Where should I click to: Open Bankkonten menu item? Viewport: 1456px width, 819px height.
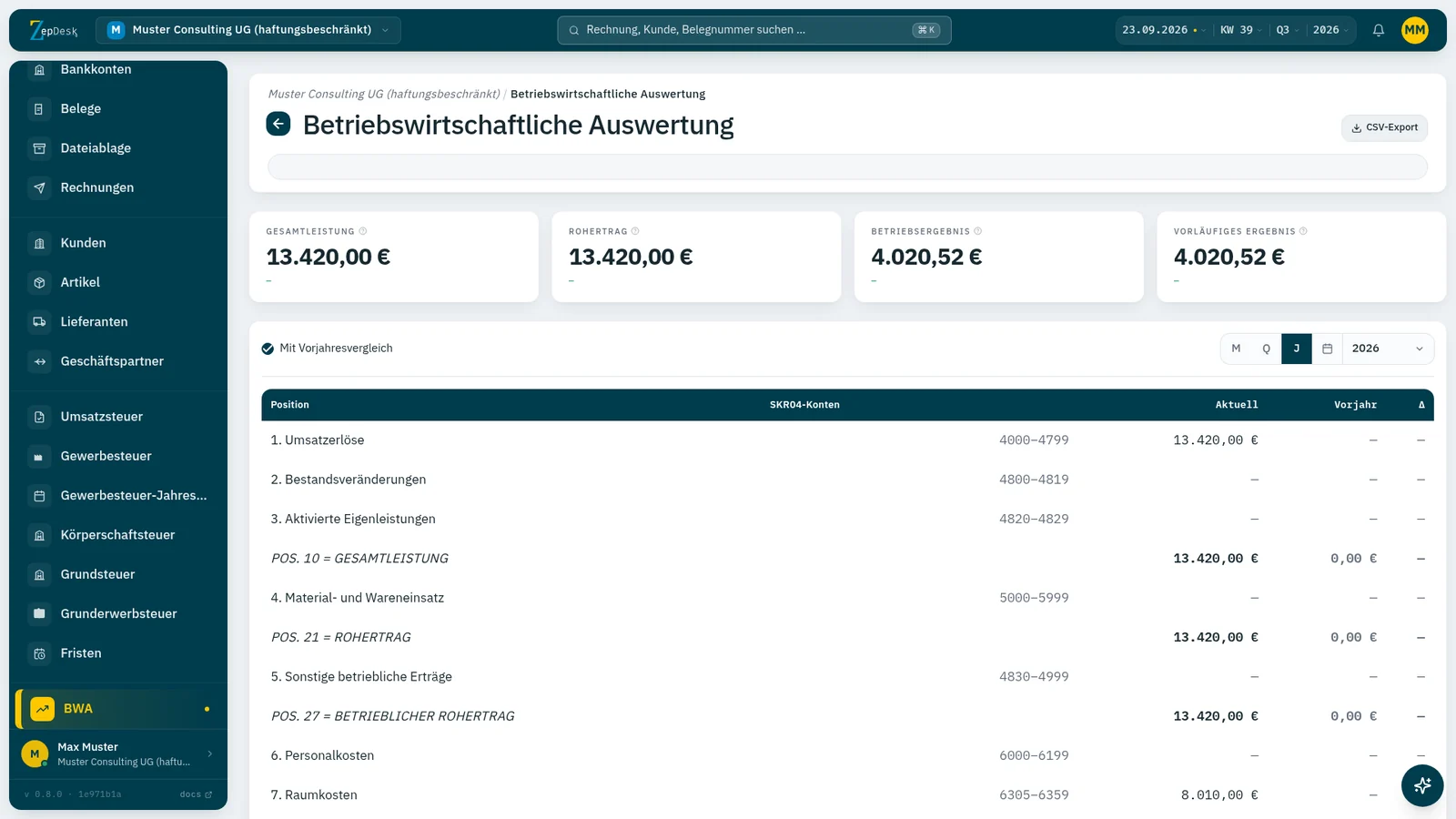tap(118, 70)
